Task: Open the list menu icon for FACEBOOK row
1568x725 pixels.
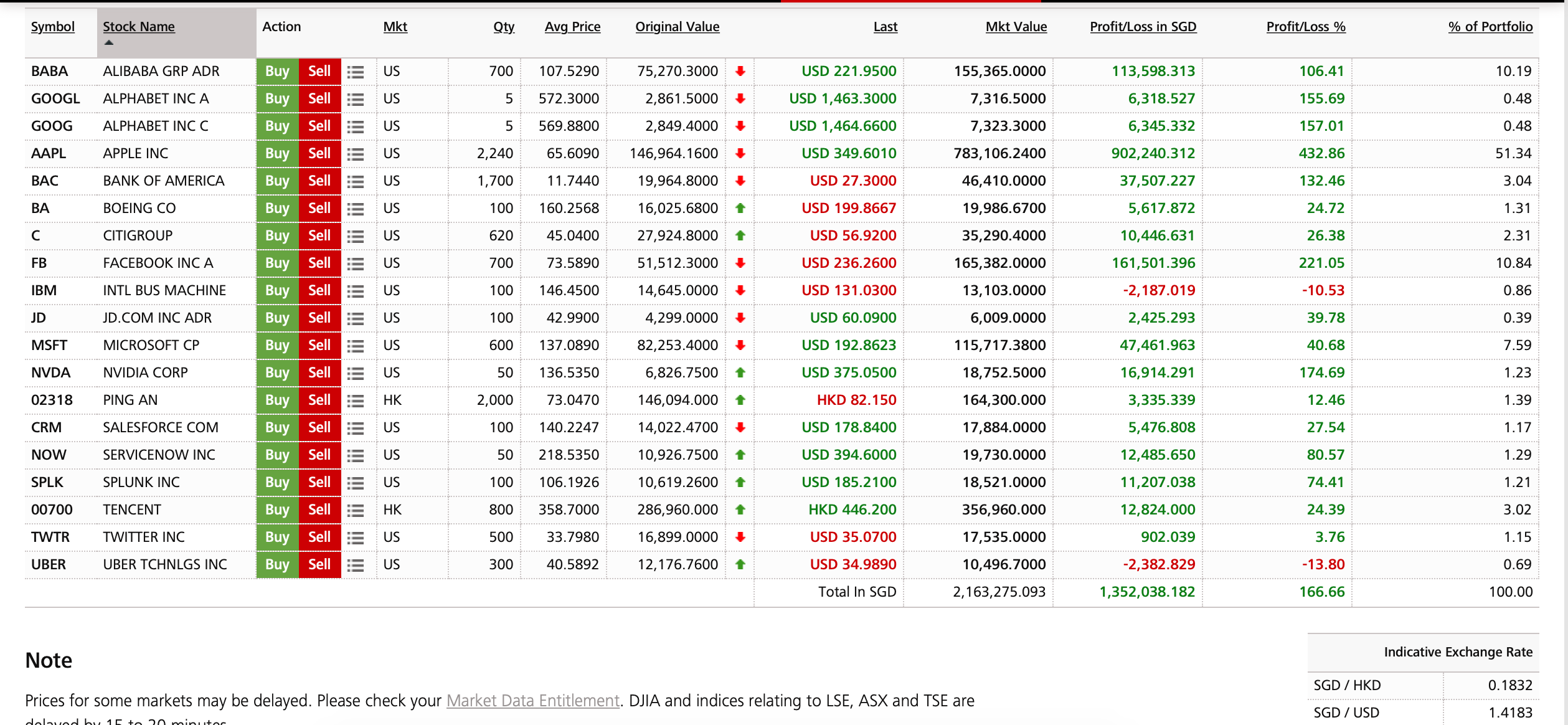Action: pos(356,263)
